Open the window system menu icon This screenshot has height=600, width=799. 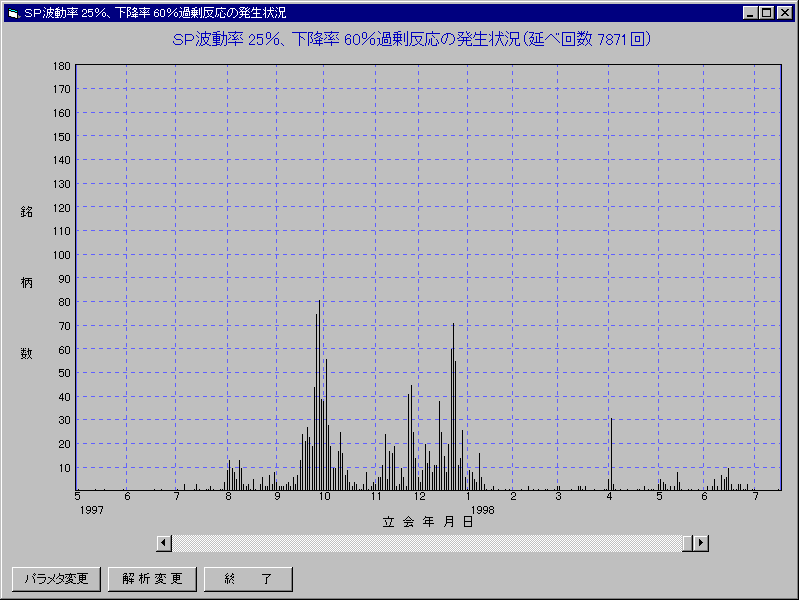12,13
